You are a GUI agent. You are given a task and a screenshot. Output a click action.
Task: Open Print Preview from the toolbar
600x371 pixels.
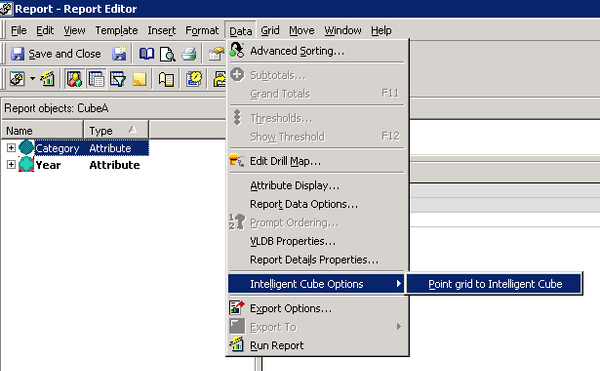tap(168, 54)
